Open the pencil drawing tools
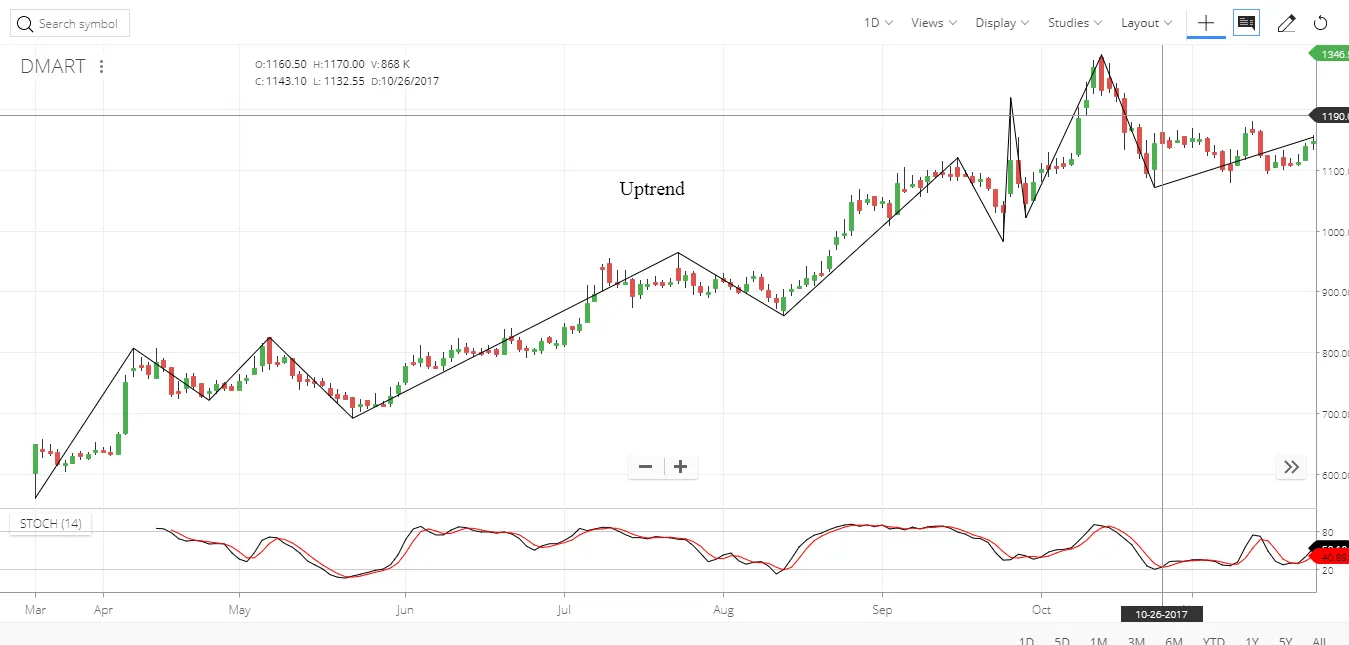 pos(1287,23)
